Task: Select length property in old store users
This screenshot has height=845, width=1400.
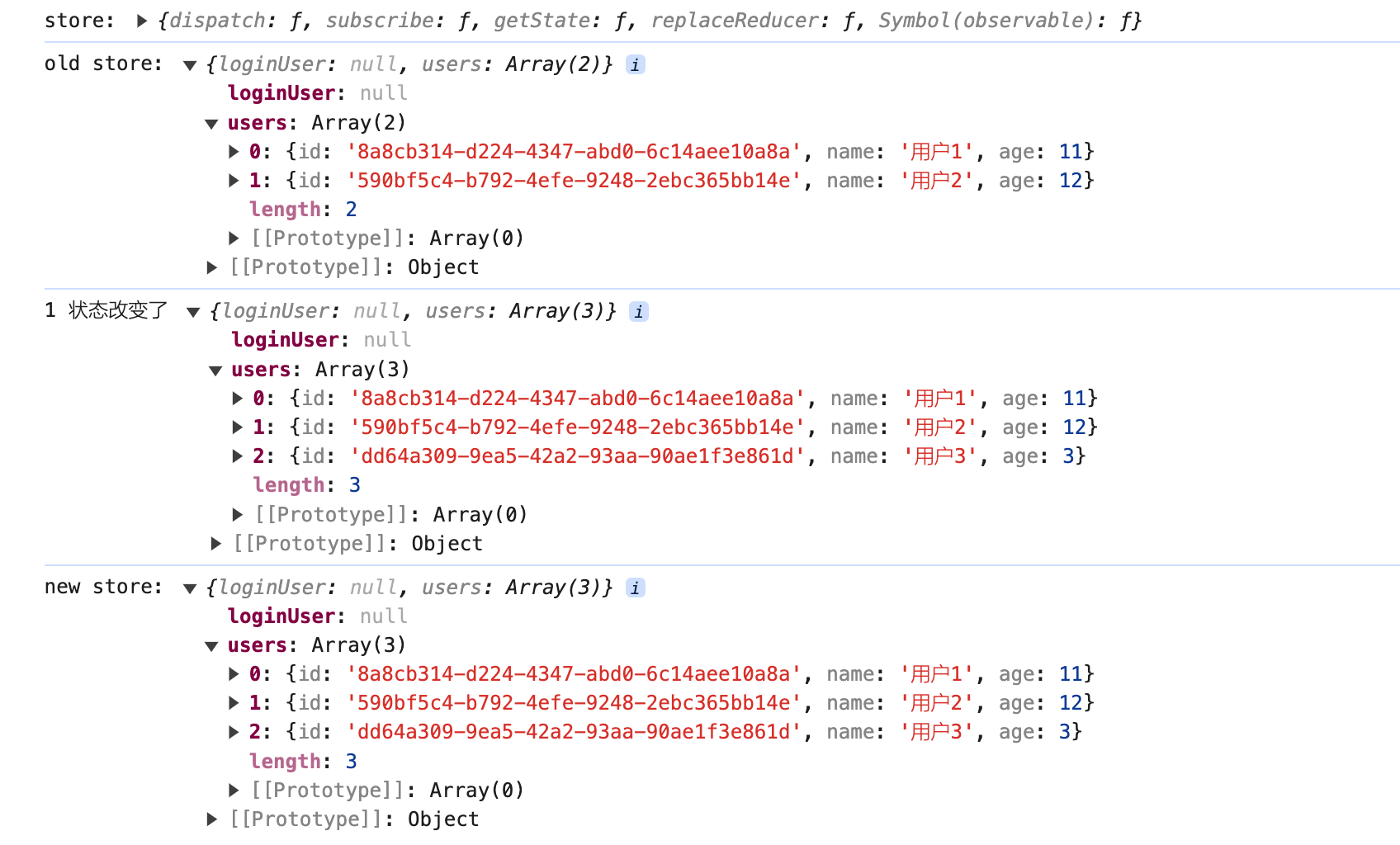Action: (285, 210)
